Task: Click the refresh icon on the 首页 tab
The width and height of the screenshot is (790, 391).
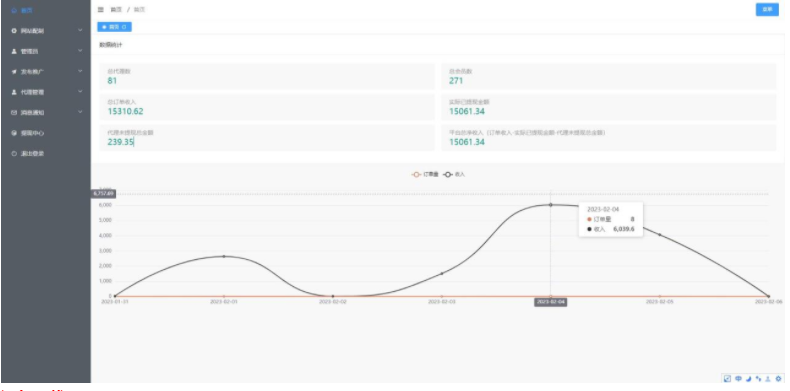Action: (x=124, y=27)
